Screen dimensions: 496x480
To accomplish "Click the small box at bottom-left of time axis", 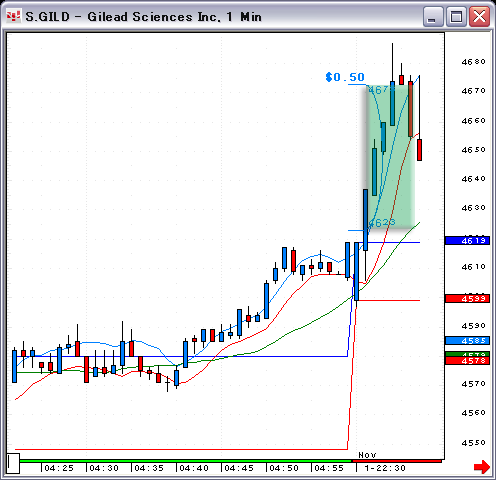I will click(x=13, y=463).
